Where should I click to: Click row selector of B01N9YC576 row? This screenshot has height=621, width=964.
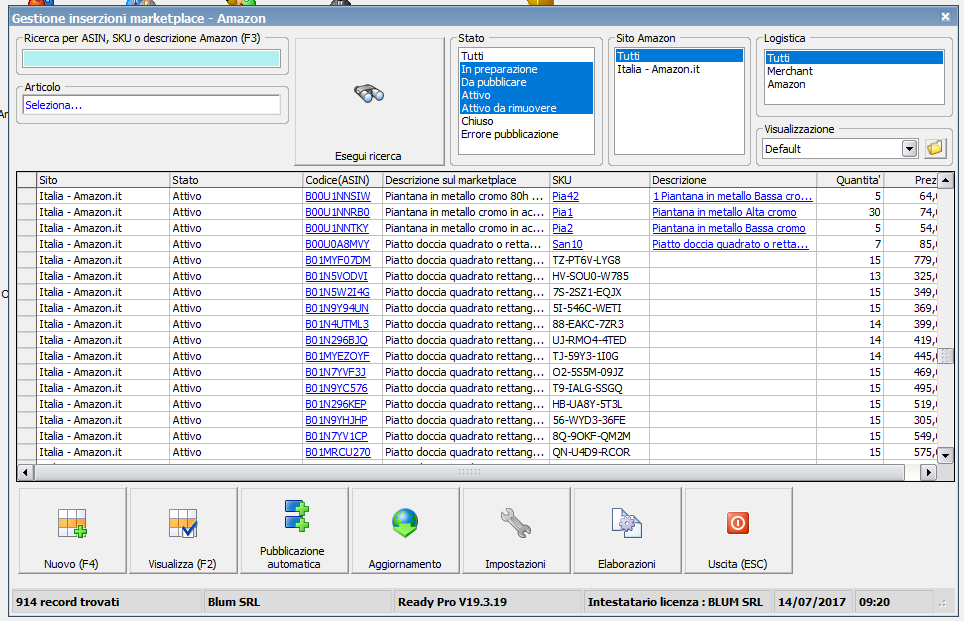pyautogui.click(x=26, y=388)
